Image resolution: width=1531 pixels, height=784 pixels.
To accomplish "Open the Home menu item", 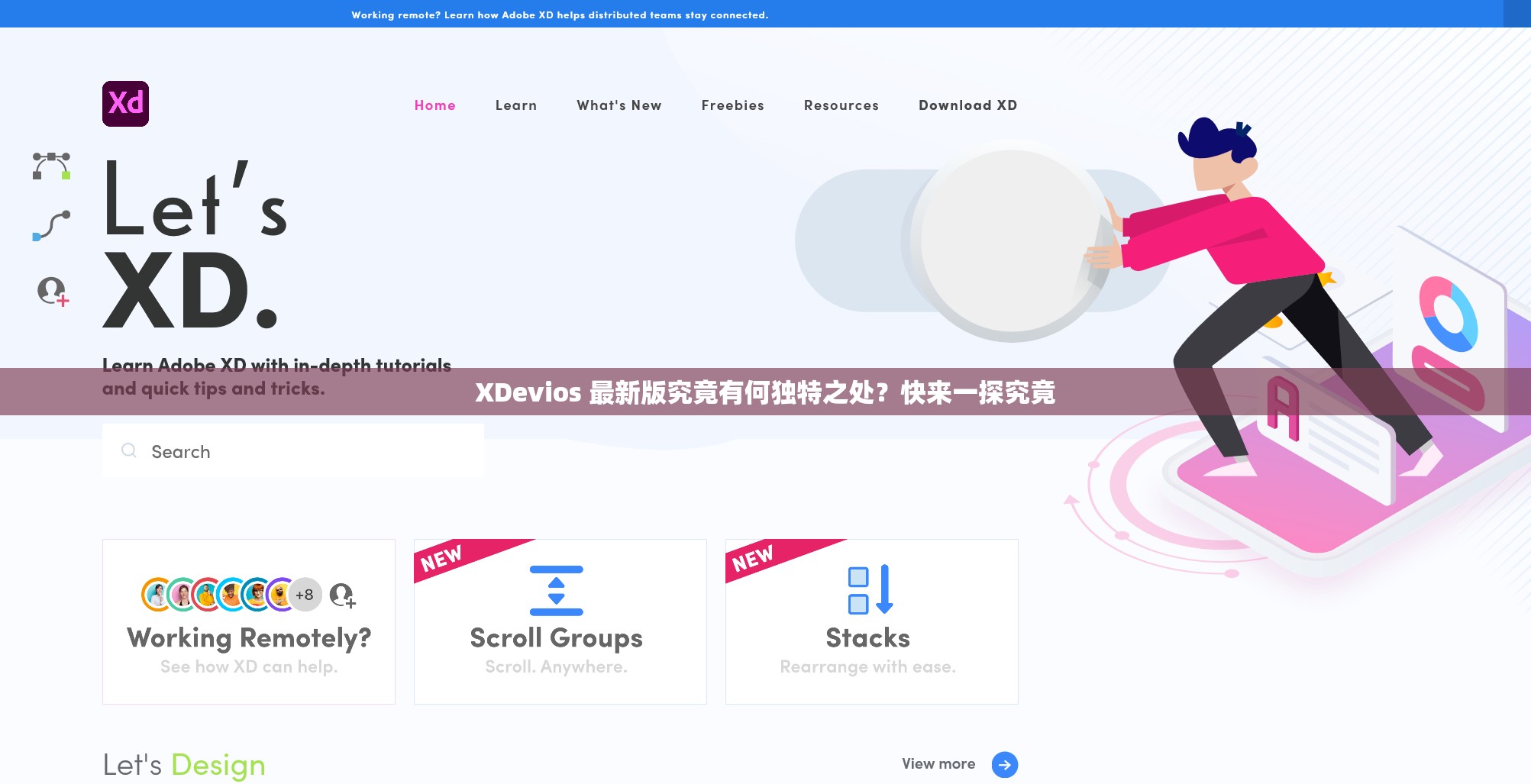I will (435, 105).
